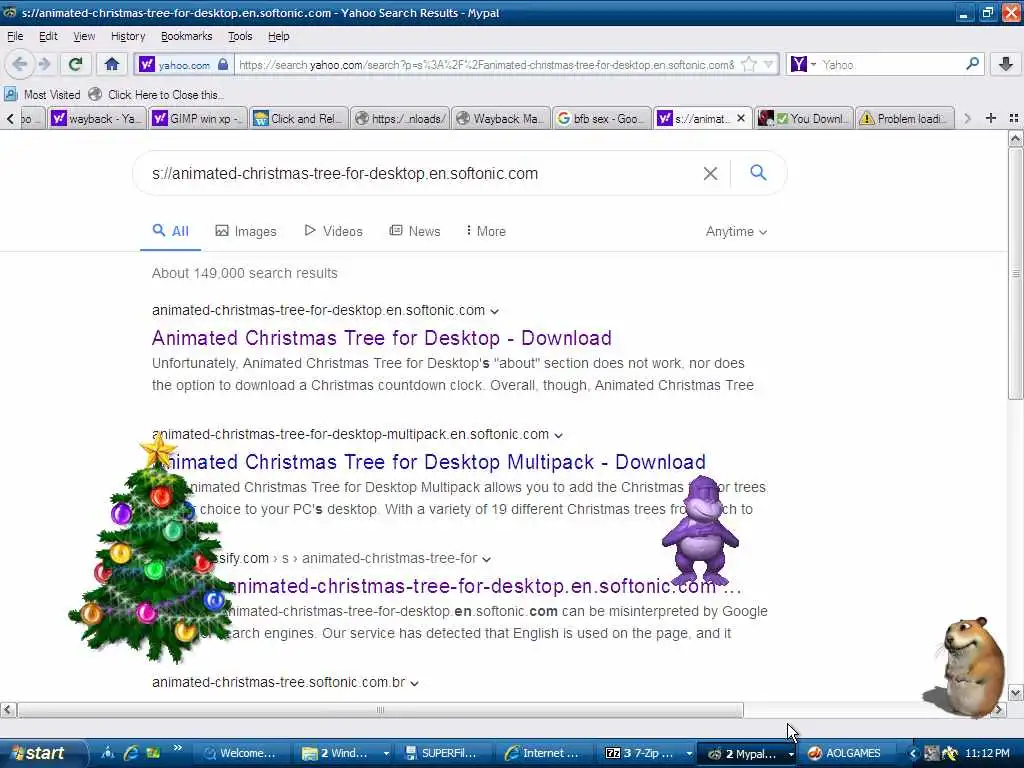Screen dimensions: 1024x768
Task: Switch to the GIMP win xp tab
Action: (198, 118)
